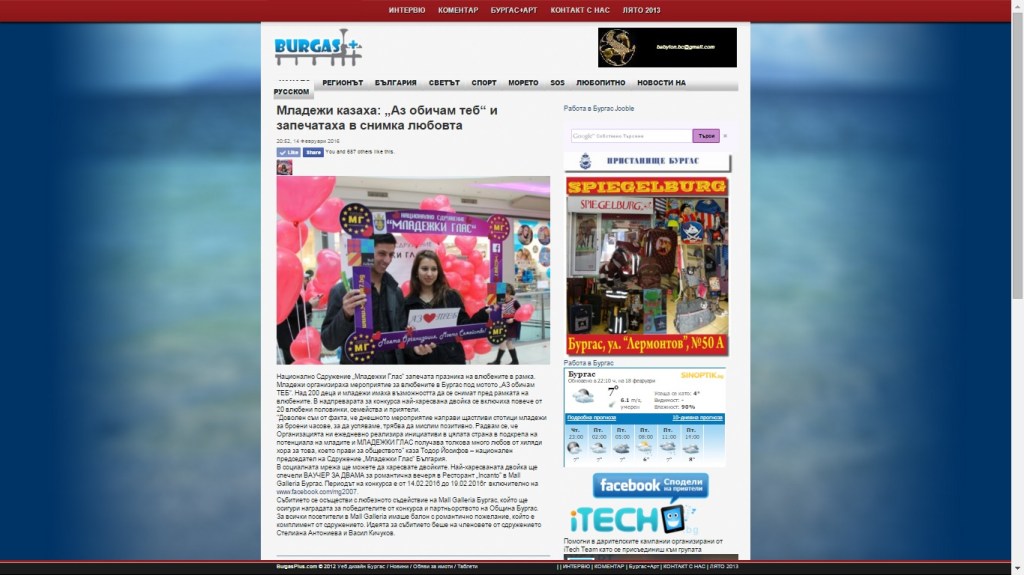This screenshot has width=1024, height=575.
Task: Select ИНТЕРВЮ in the top red bar
Action: pyautogui.click(x=407, y=10)
